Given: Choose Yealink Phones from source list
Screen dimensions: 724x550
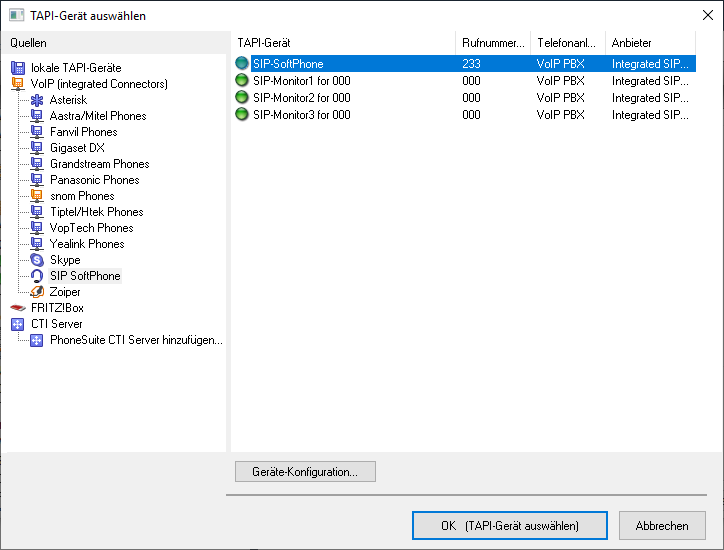Looking at the screenshot, I should coord(87,244).
